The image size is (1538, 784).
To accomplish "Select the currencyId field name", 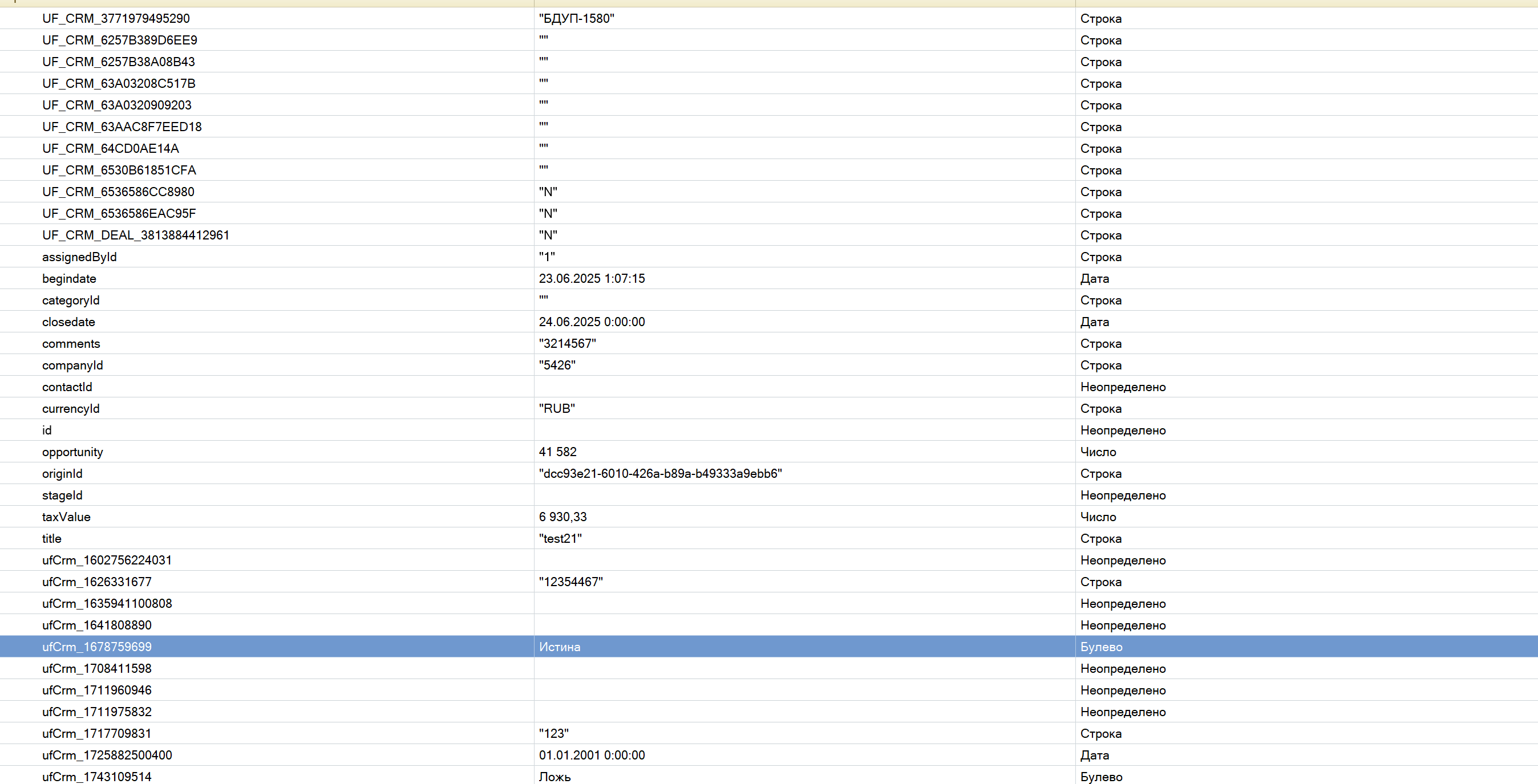I will point(71,409).
